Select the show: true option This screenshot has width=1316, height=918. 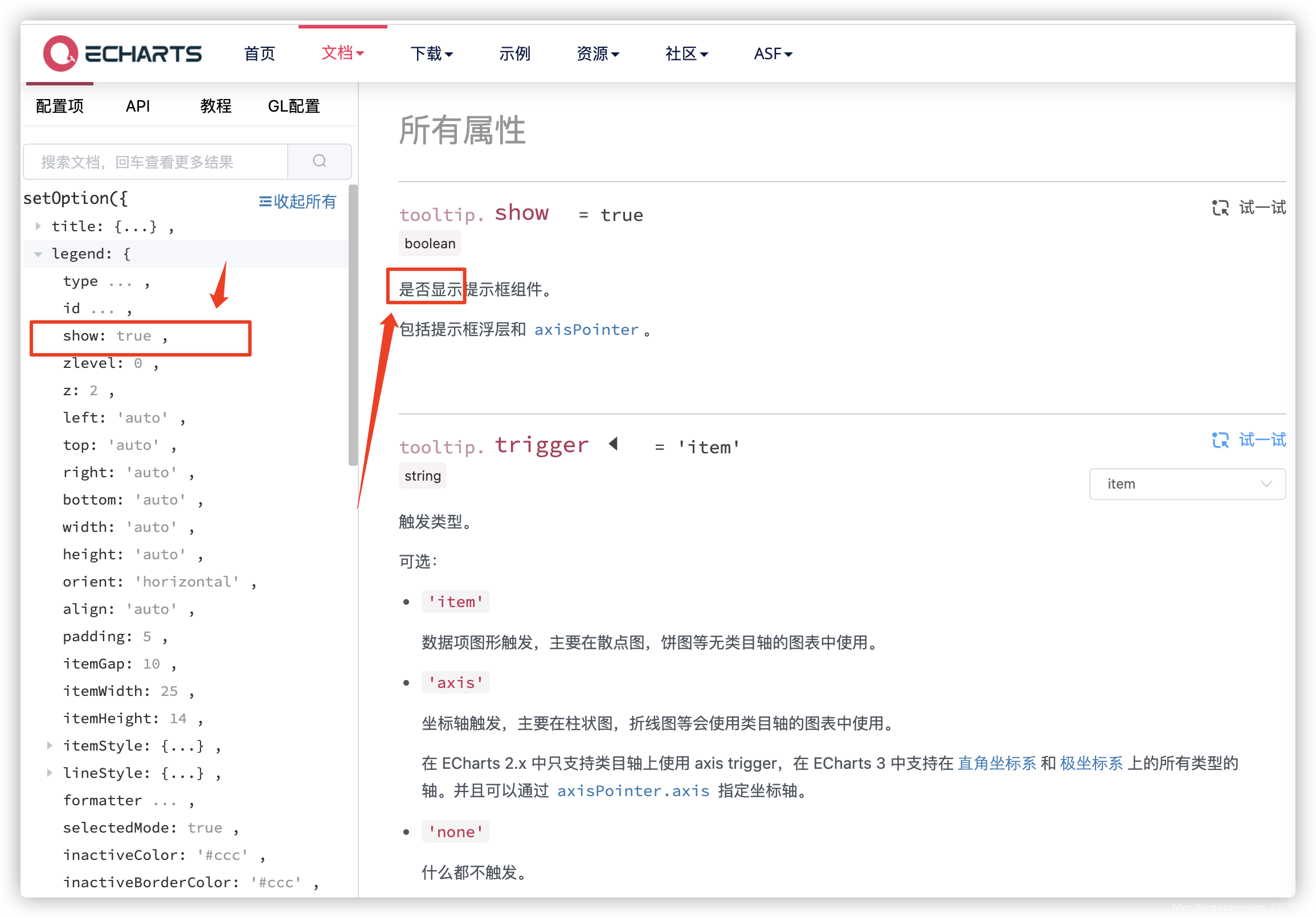point(115,336)
